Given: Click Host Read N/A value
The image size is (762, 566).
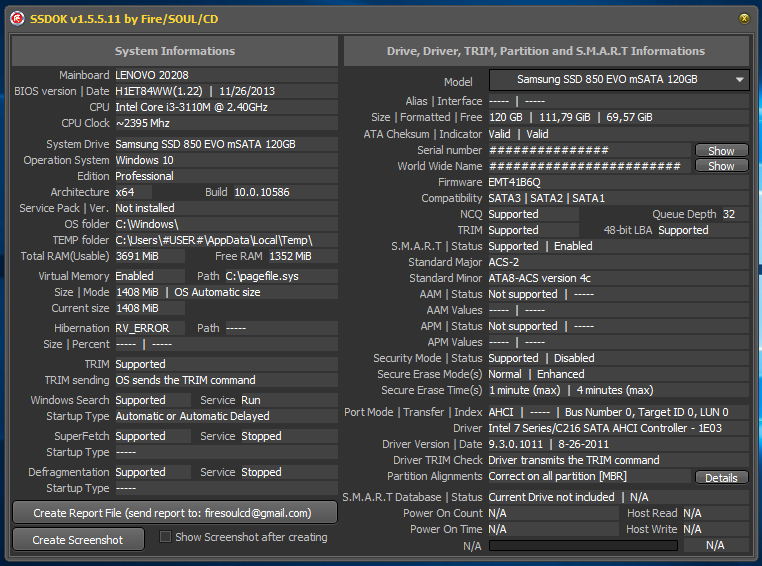Looking at the screenshot, I should pos(692,513).
